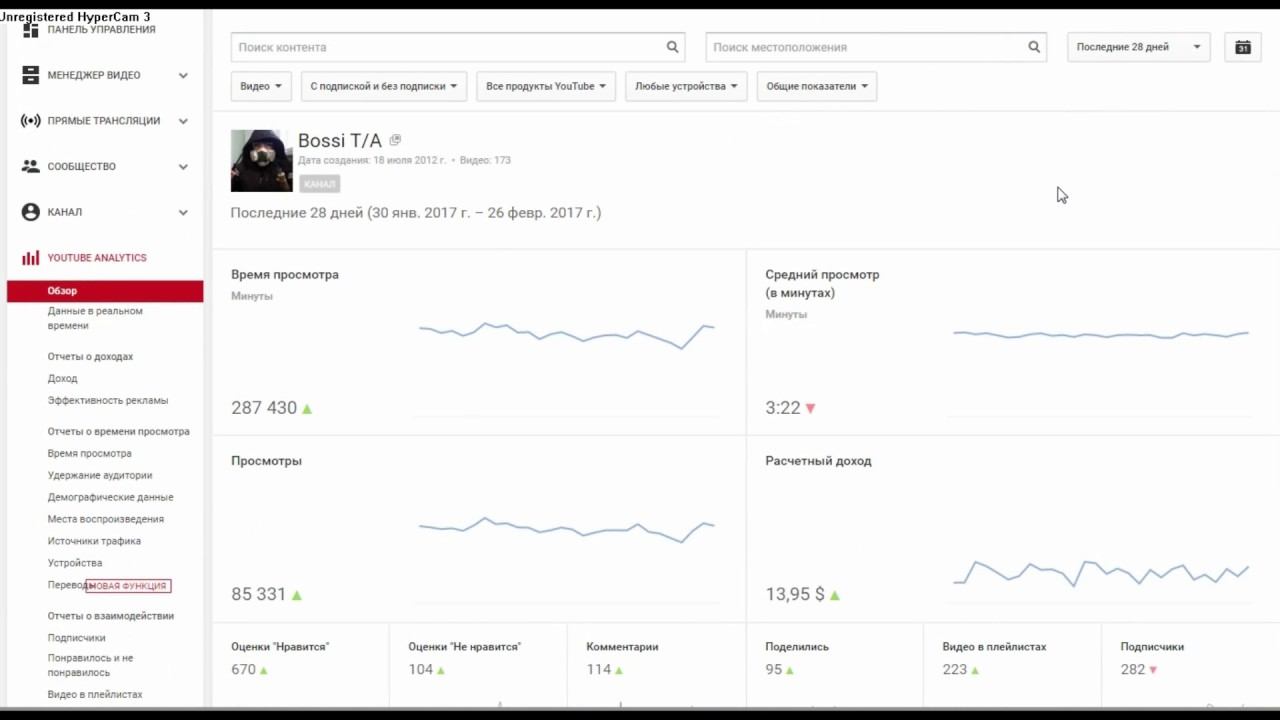Click the dashboard icon in the sidebar
This screenshot has height=720, width=1280.
click(31, 30)
